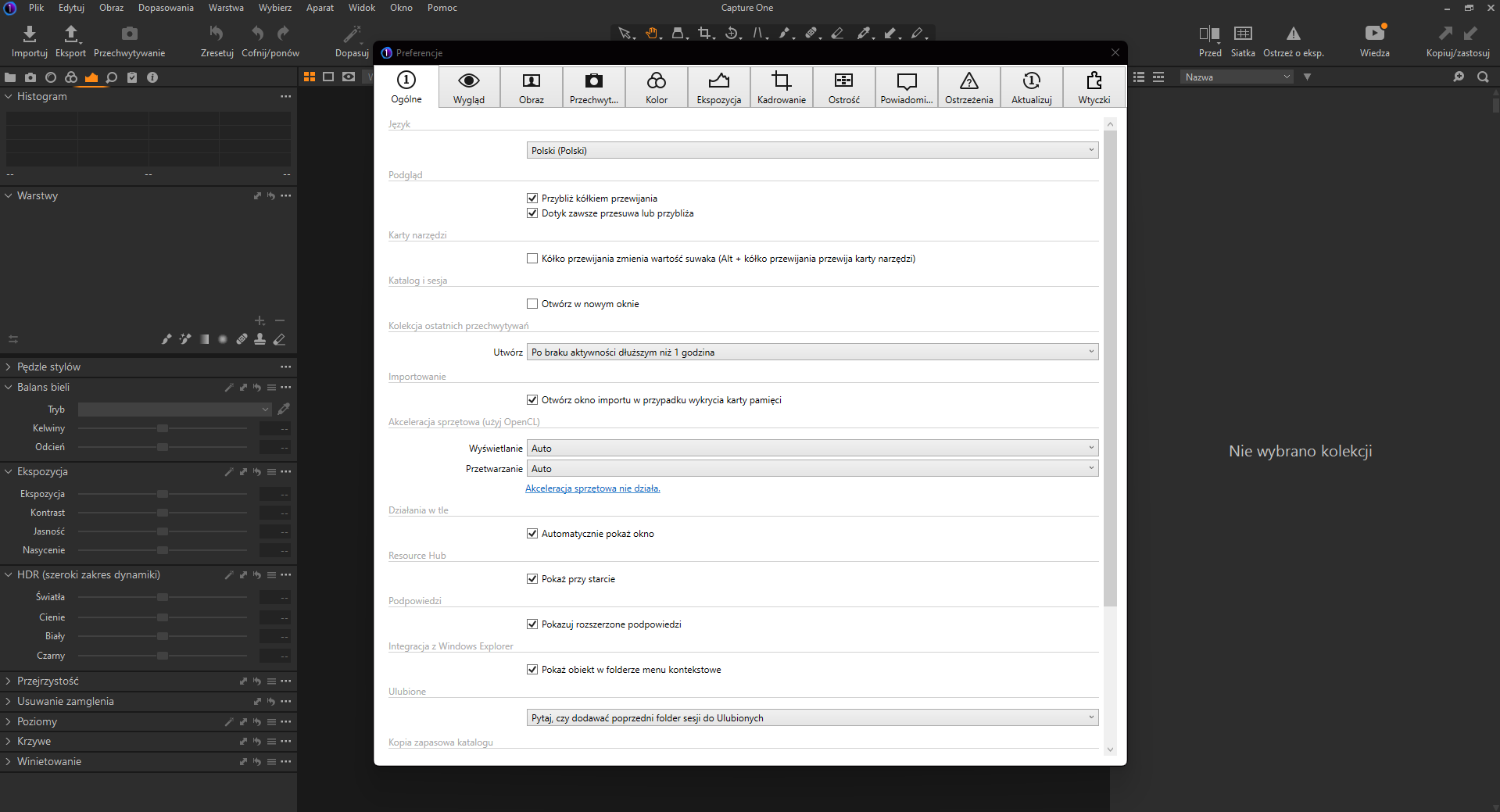This screenshot has height=812, width=1500.
Task: Enable 'Kółko przewijania zmienia wartość suwaka'
Action: (532, 259)
